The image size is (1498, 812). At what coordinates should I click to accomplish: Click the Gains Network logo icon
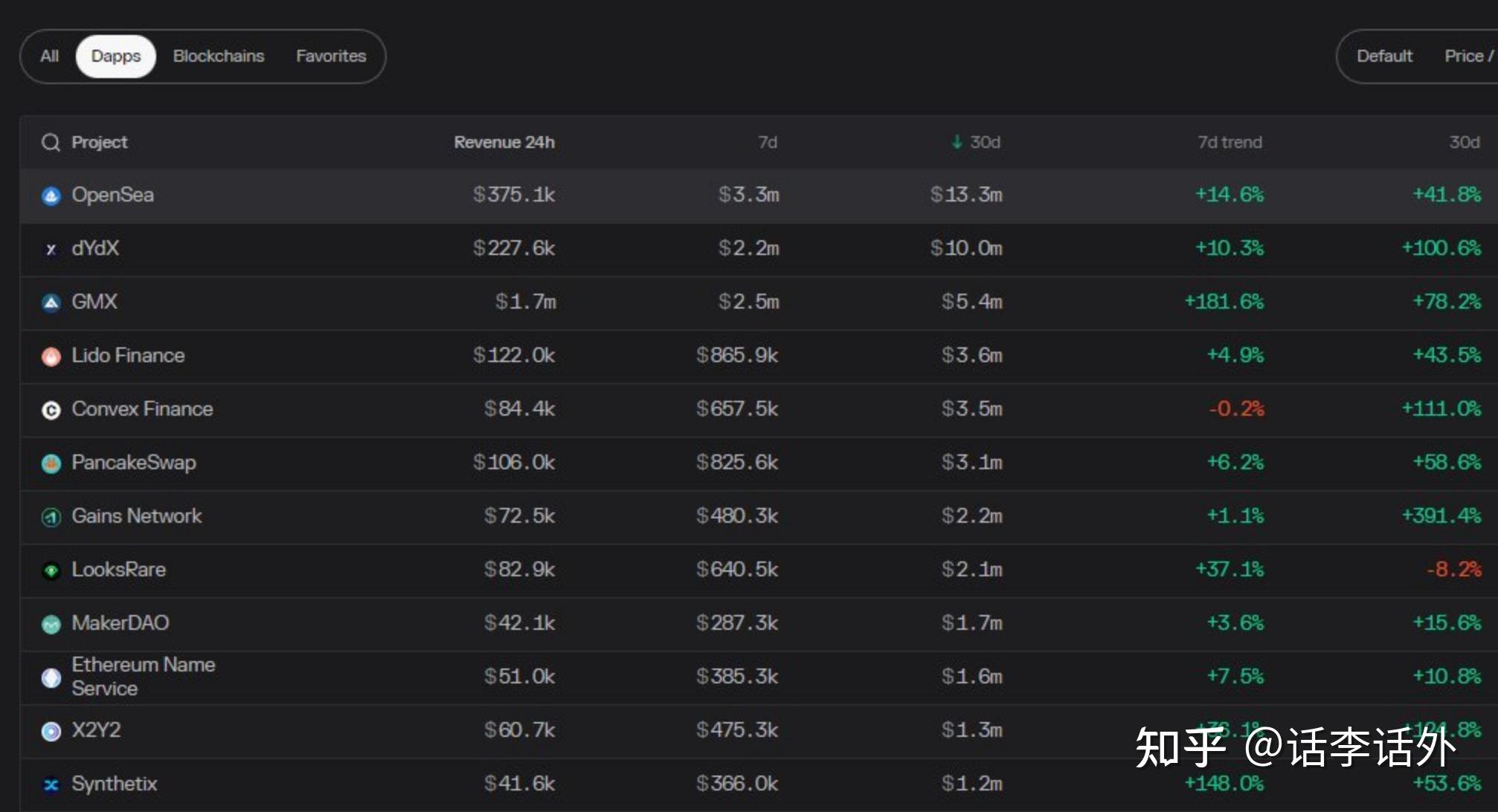point(51,517)
